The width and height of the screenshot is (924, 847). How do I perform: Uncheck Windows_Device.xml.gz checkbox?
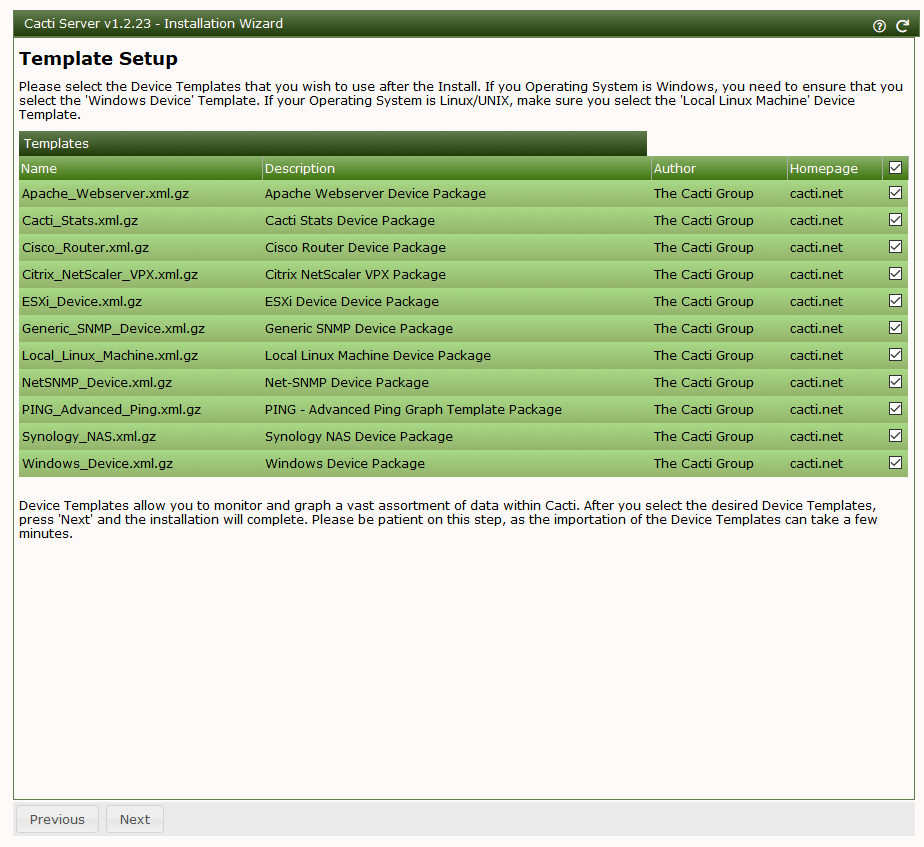click(895, 463)
